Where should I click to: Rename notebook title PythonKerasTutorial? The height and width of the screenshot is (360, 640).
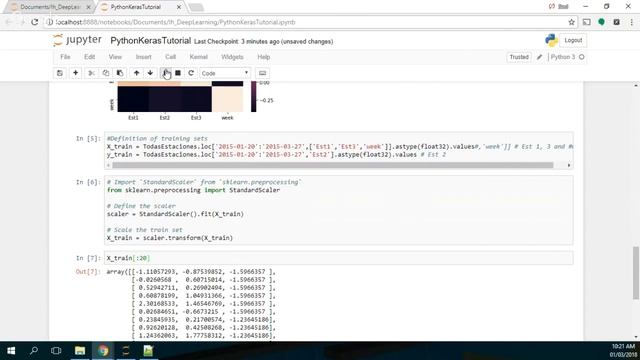151,41
